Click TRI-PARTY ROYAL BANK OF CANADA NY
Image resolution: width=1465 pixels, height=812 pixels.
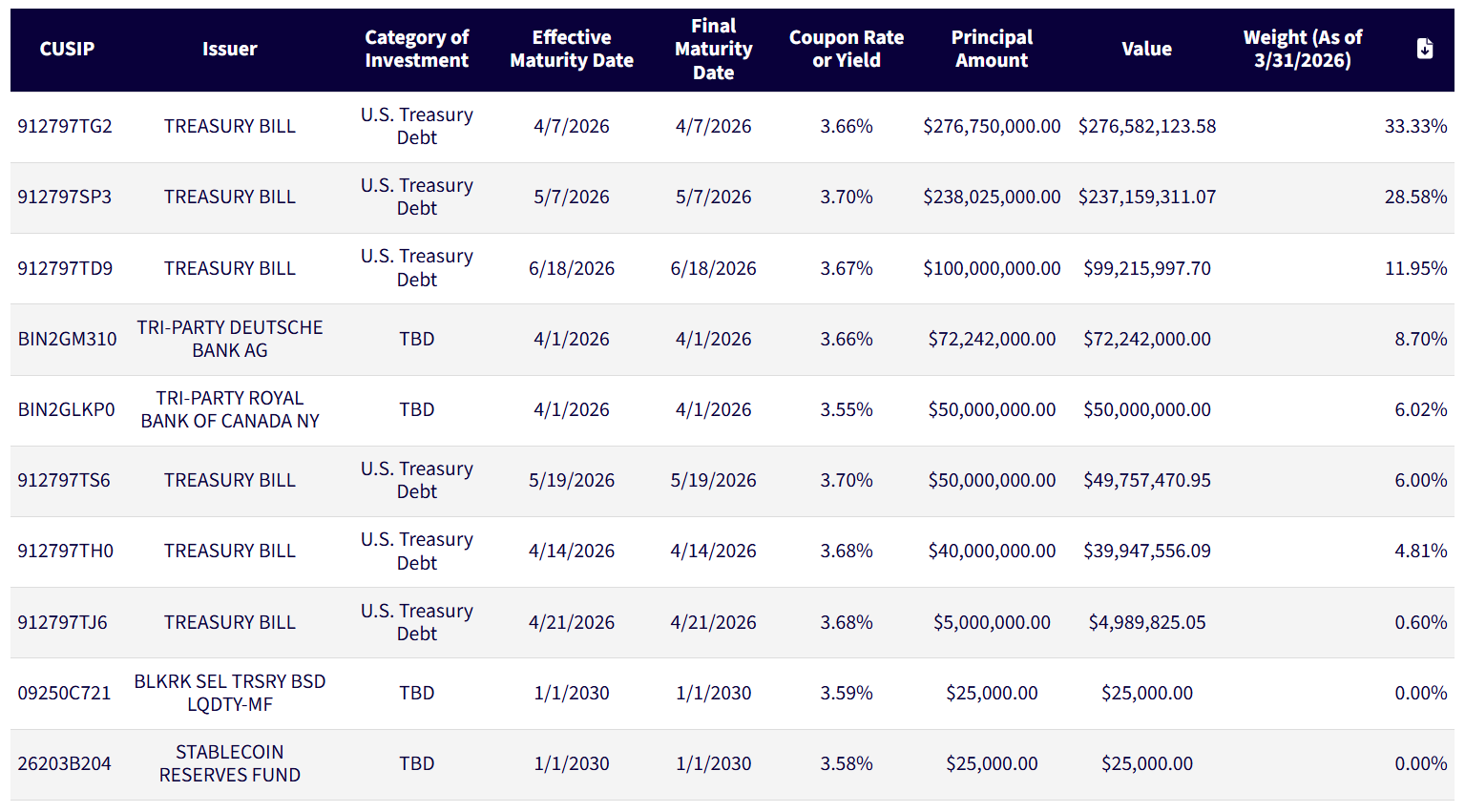click(229, 409)
